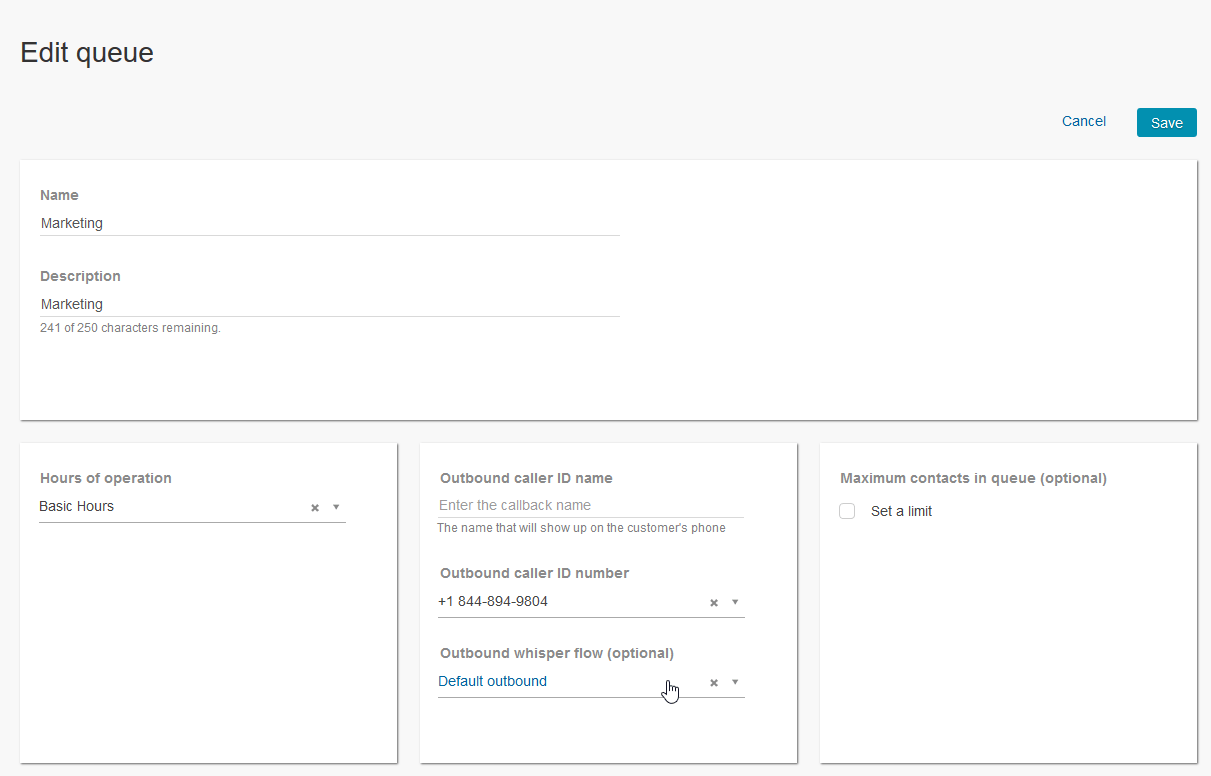
Task: Toggle the maximum contacts limit option
Action: [847, 511]
